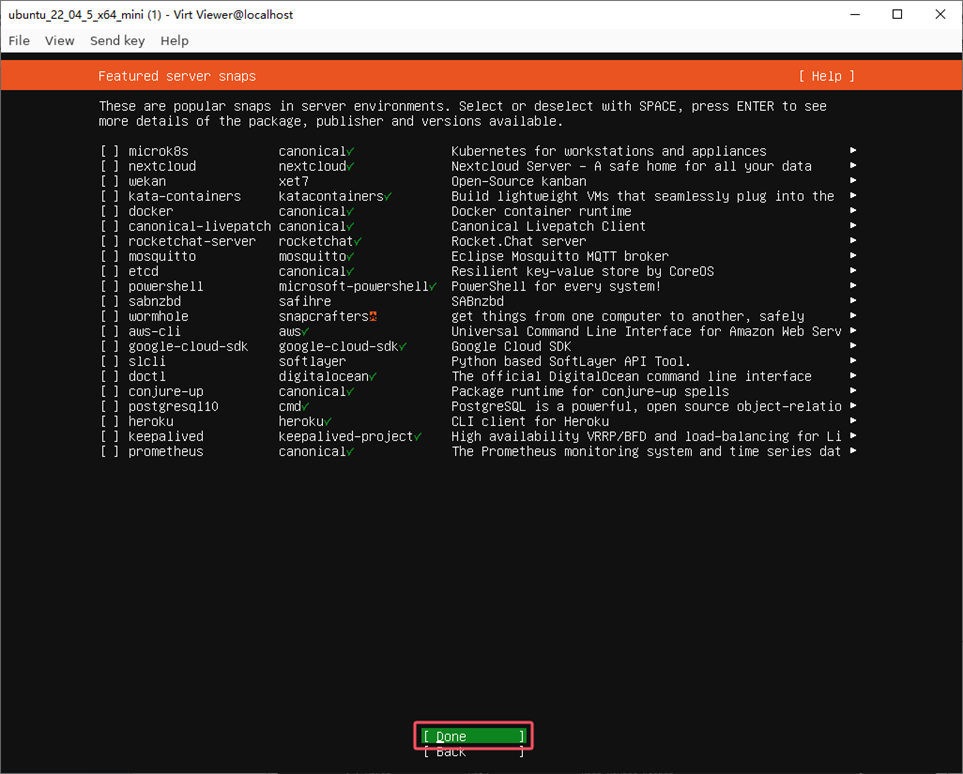Click the mosquitto publisher verified checkmark
This screenshot has width=963, height=774.
coord(350,257)
